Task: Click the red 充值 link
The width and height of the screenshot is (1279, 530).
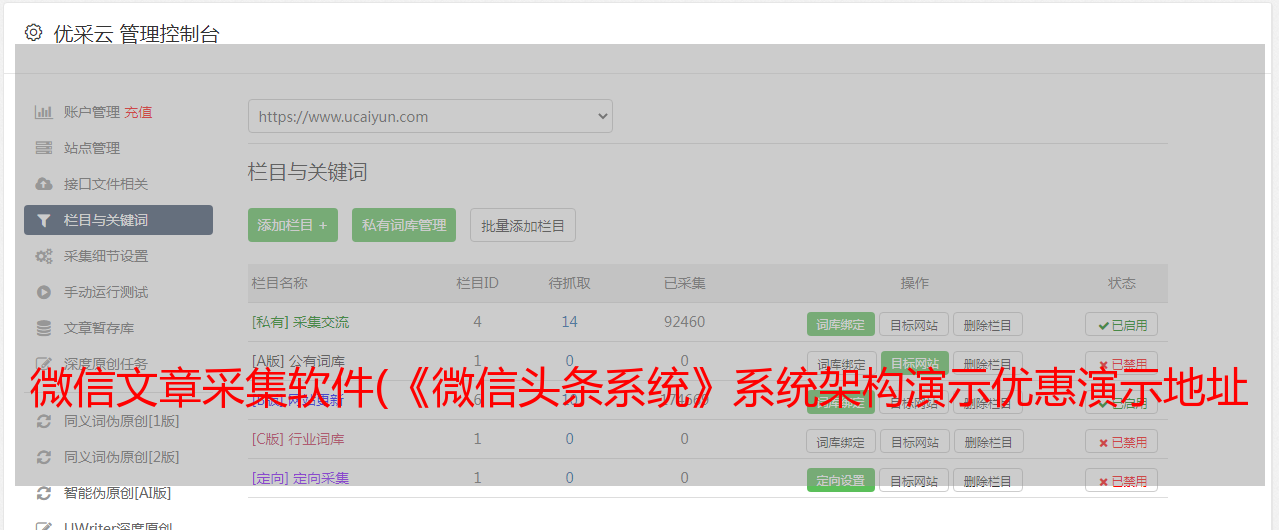Action: 139,112
